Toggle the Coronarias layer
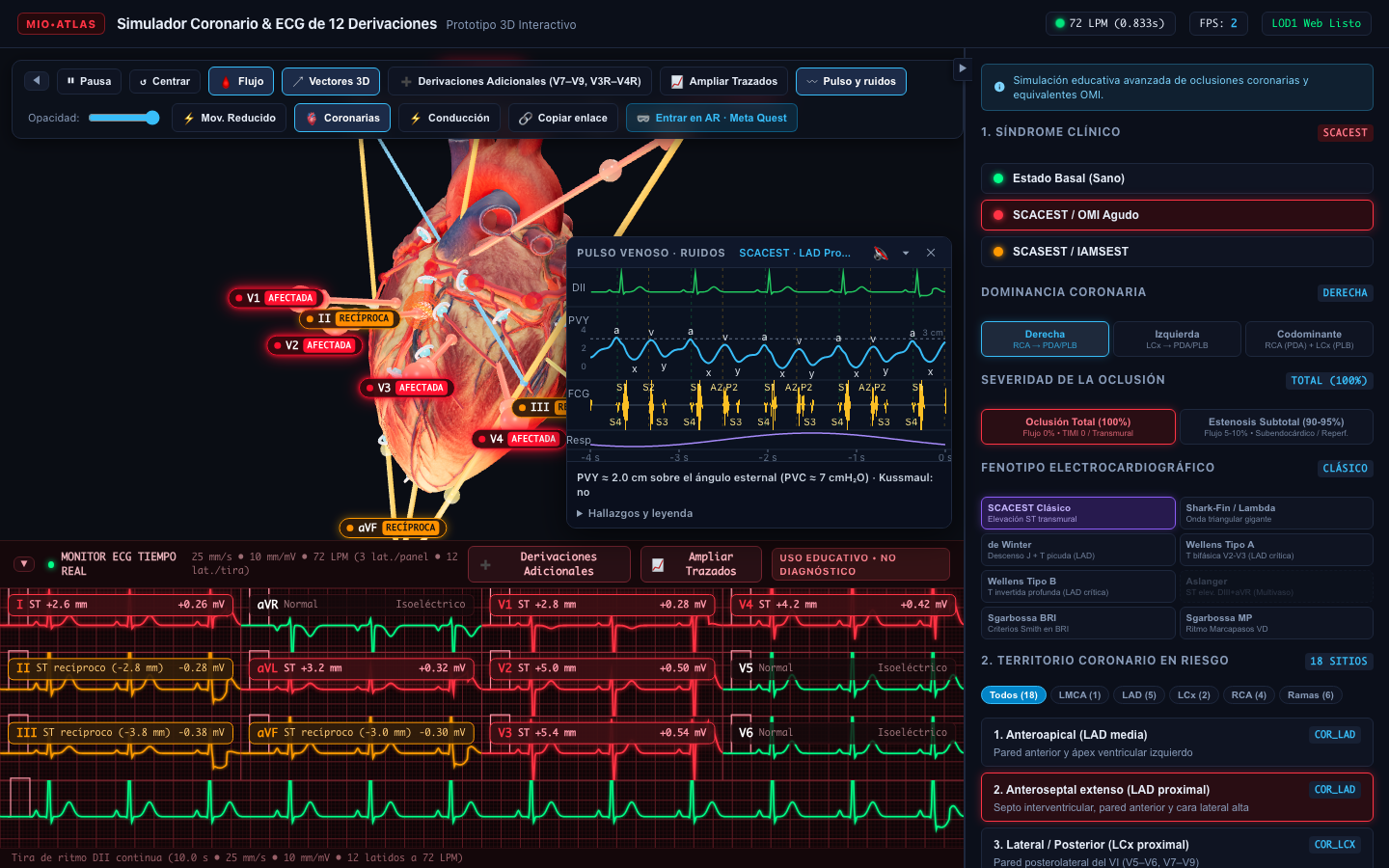Viewport: 1389px width, 868px height. point(342,118)
